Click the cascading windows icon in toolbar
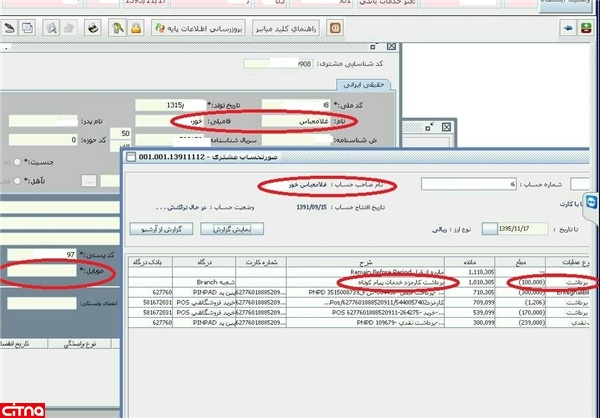This screenshot has height=418, width=600. point(27,28)
